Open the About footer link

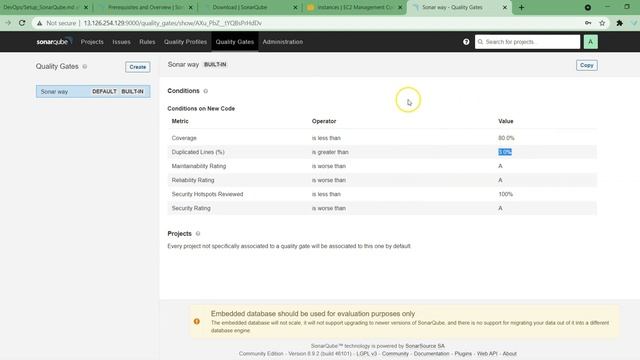pyautogui.click(x=509, y=353)
